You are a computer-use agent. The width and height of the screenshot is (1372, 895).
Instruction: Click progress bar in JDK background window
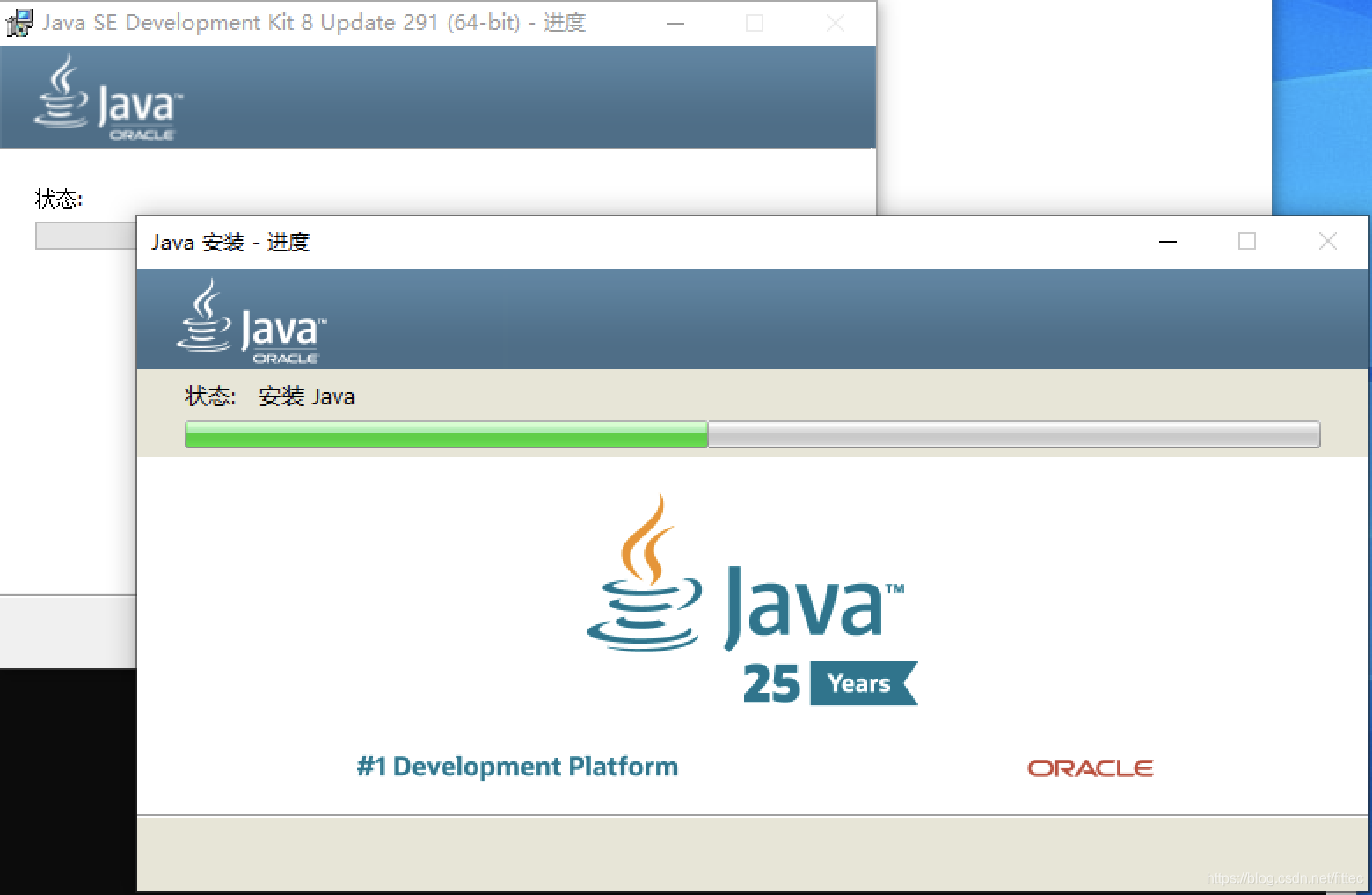[x=86, y=236]
